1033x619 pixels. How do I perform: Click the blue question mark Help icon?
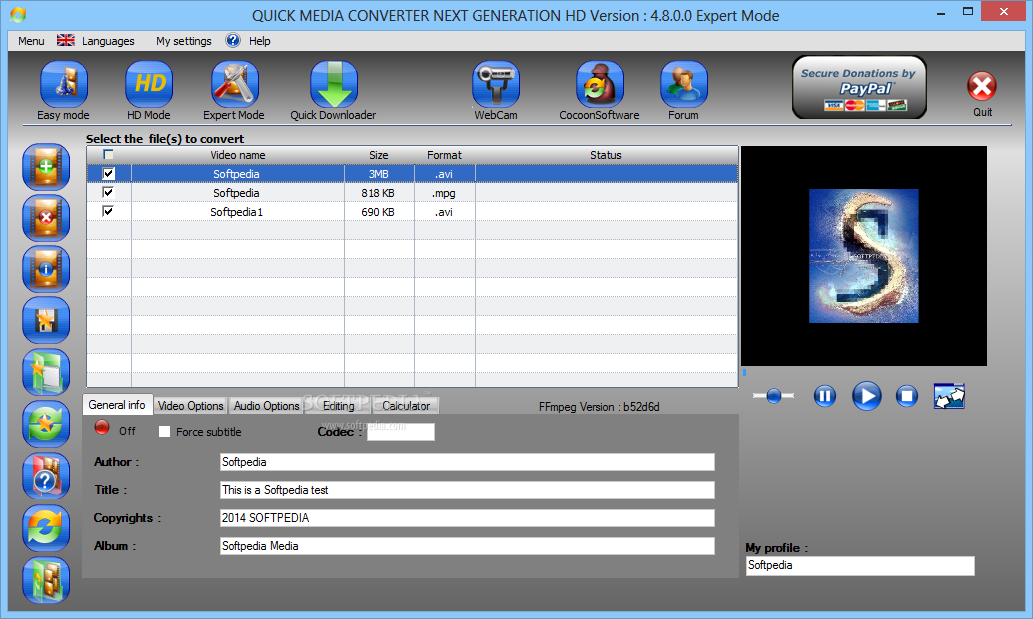233,41
